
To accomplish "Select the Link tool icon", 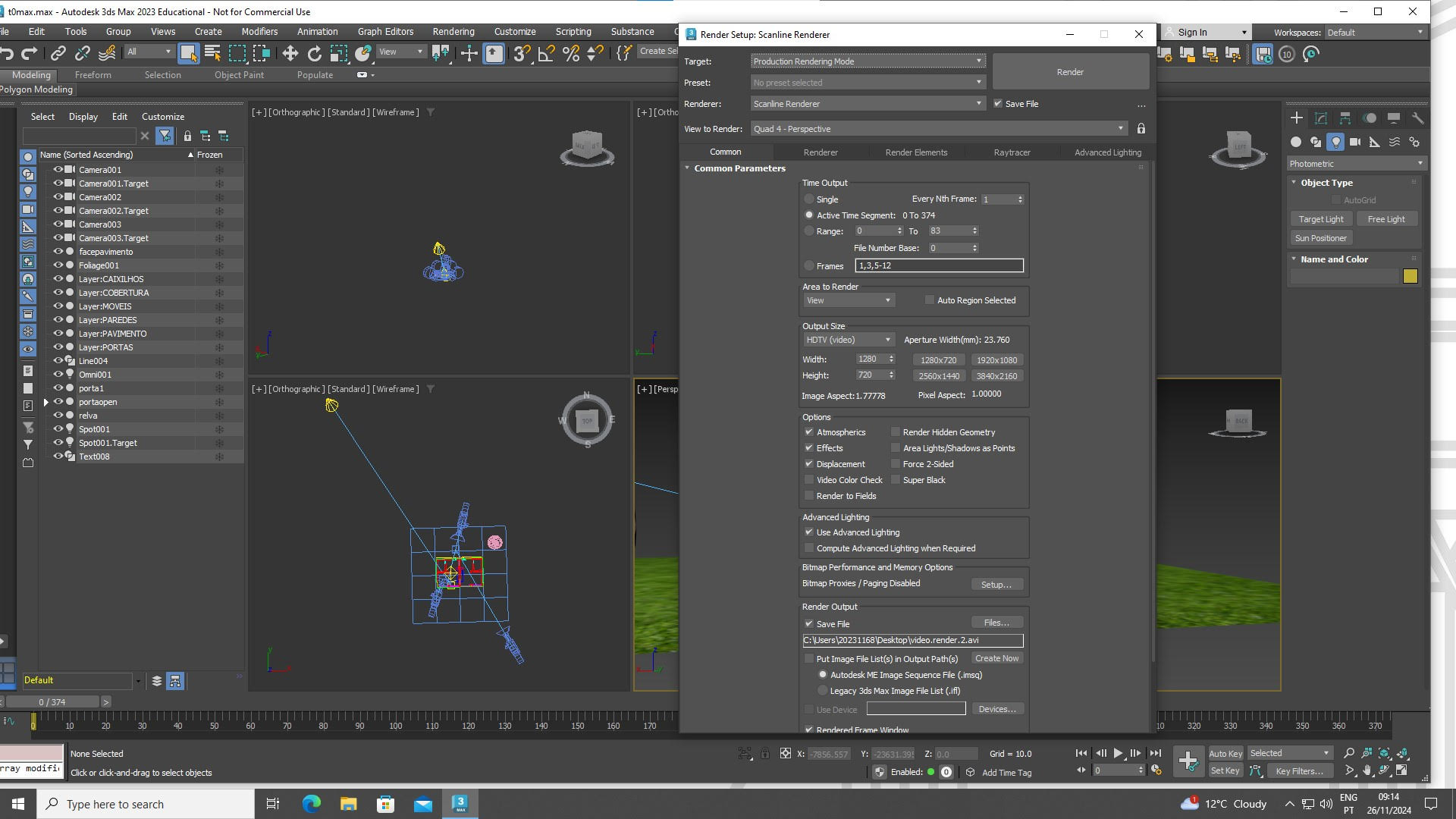I will coord(58,53).
